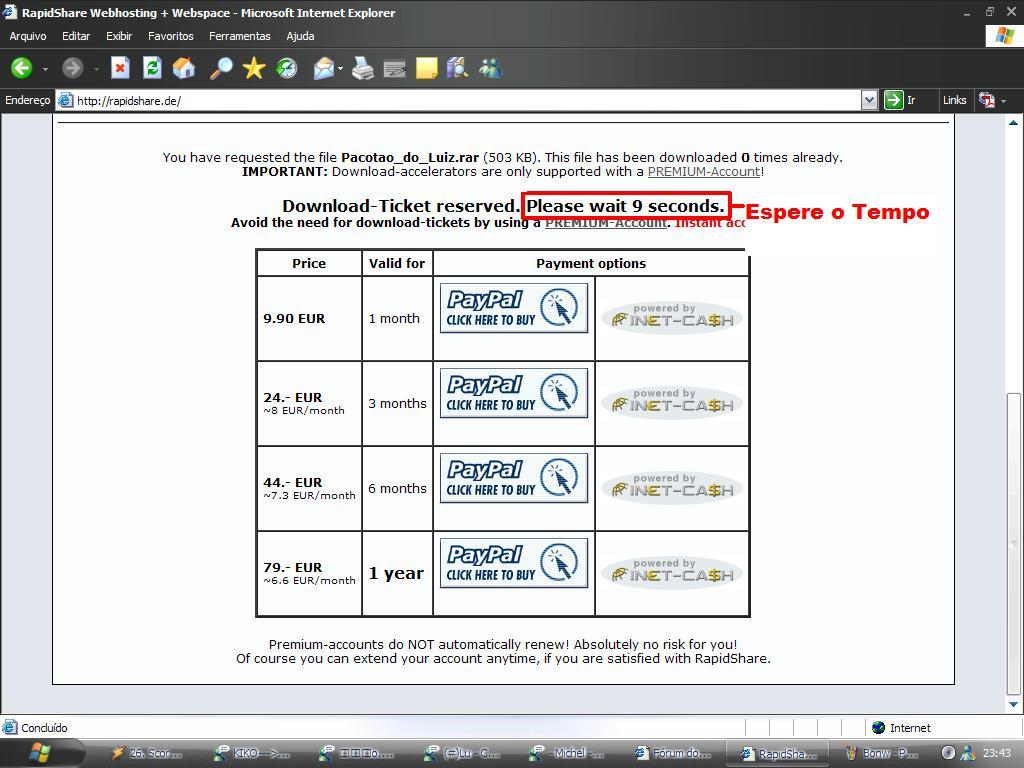This screenshot has height=768, width=1024.
Task: Click the Internet zone status bar indicator
Action: pyautogui.click(x=901, y=728)
